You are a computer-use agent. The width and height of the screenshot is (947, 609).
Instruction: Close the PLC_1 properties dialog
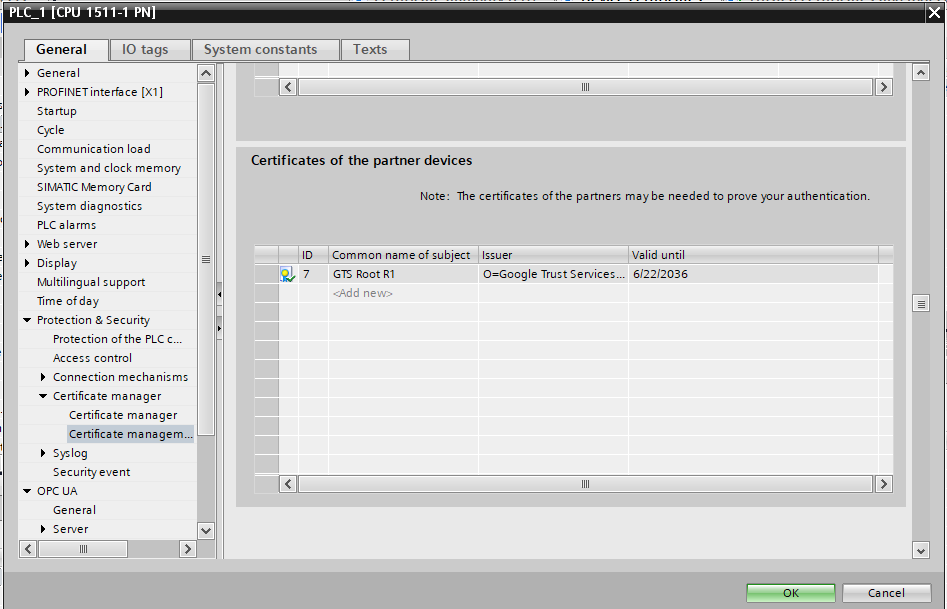click(x=933, y=12)
